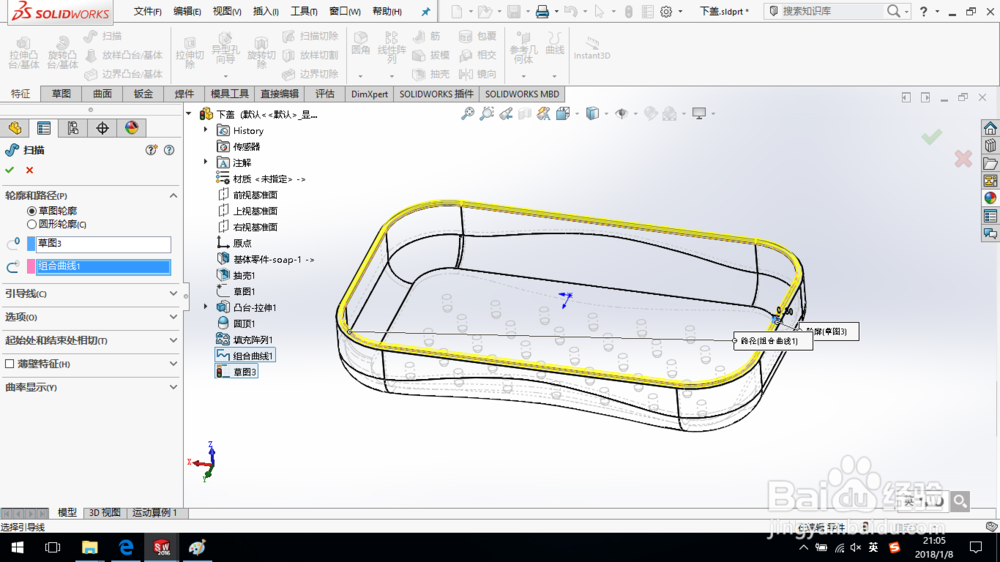Open SOLIDWORKS Resources home icon in task pane
This screenshot has height=562, width=1000.
990,128
